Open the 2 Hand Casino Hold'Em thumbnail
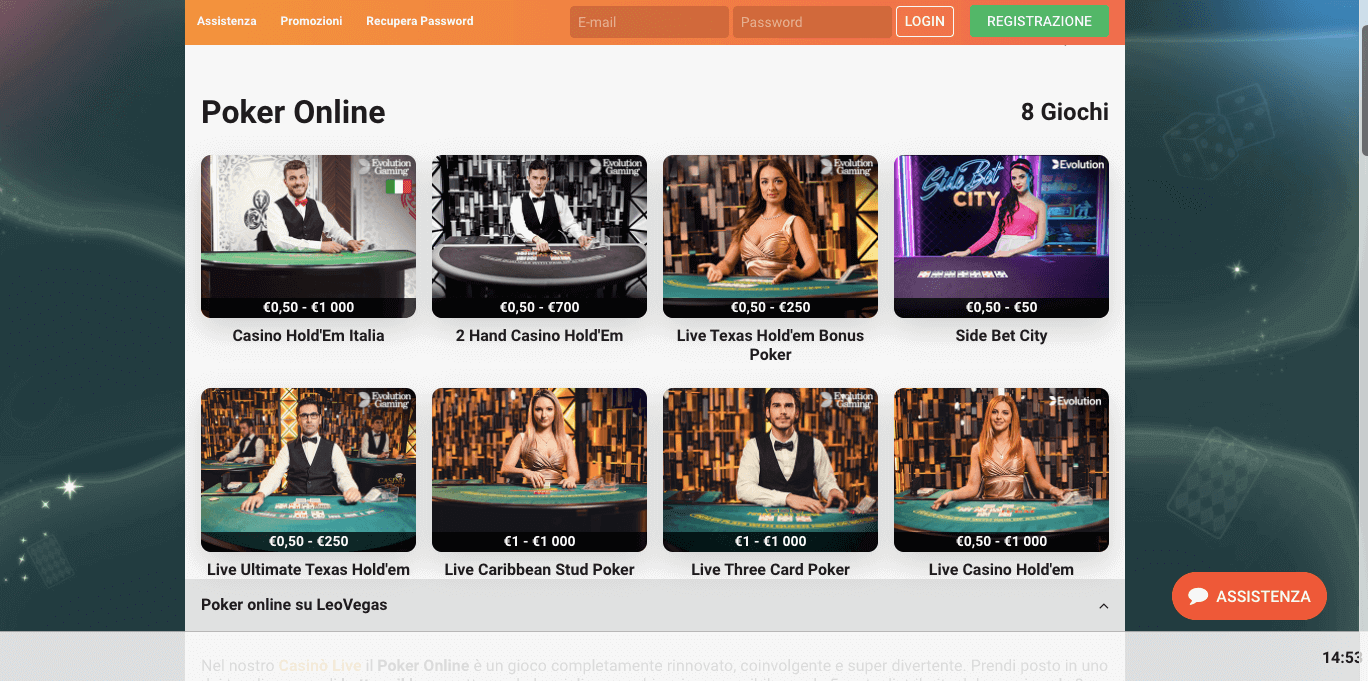The width and height of the screenshot is (1368, 681). [539, 236]
